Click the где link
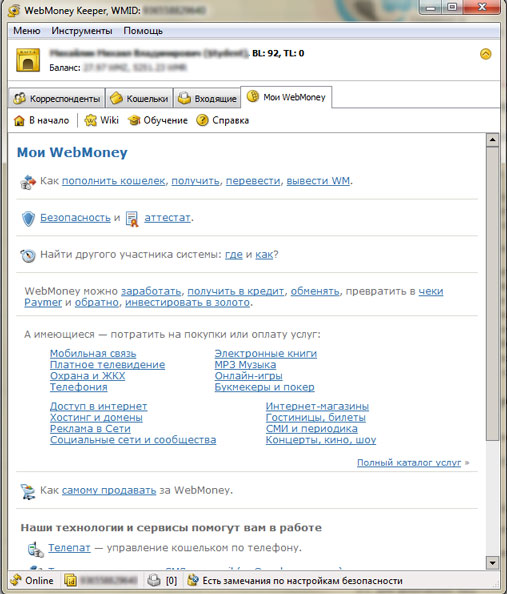This screenshot has height=594, width=507. [234, 255]
